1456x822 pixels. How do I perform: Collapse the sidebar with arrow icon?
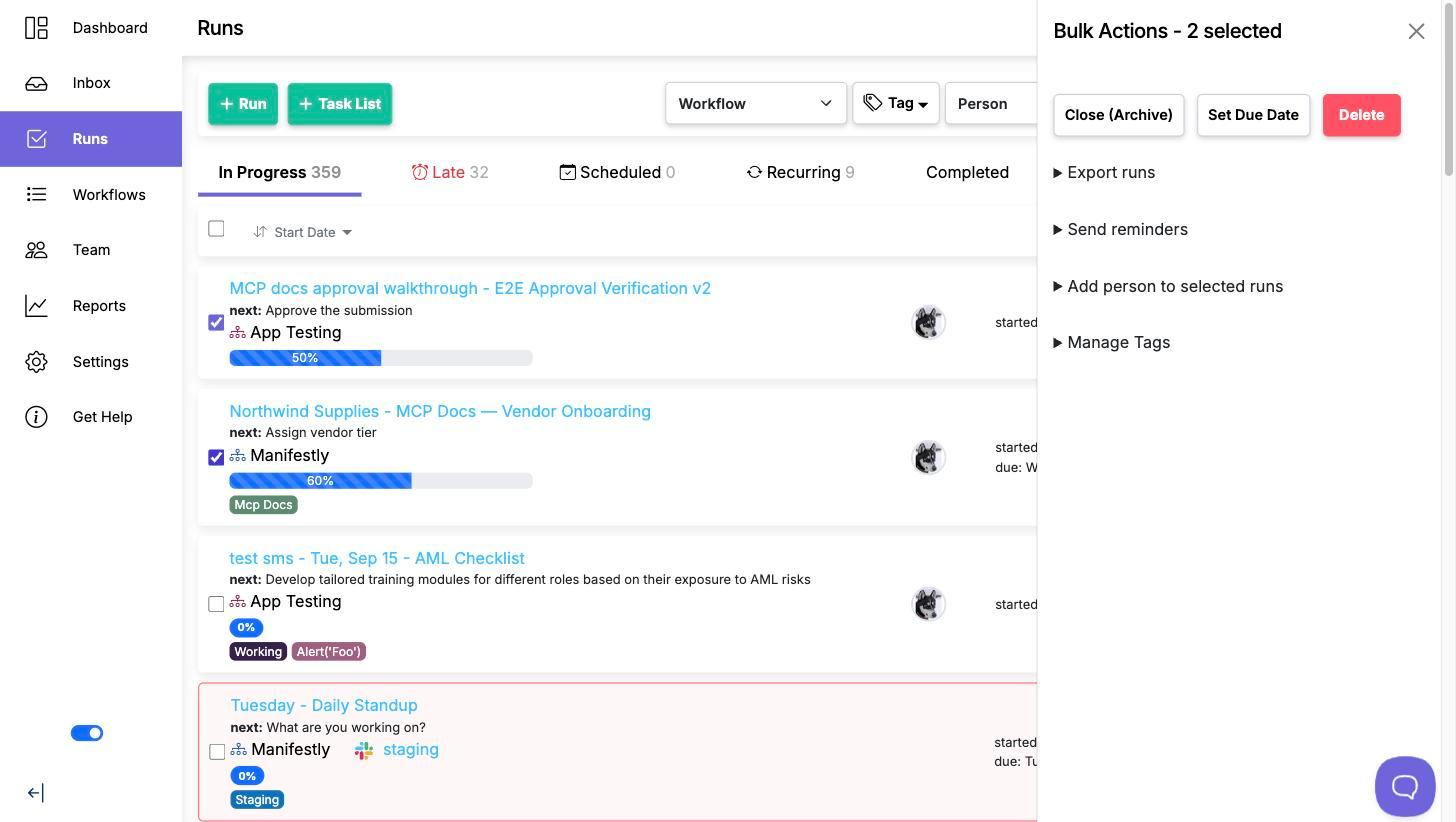[35, 793]
